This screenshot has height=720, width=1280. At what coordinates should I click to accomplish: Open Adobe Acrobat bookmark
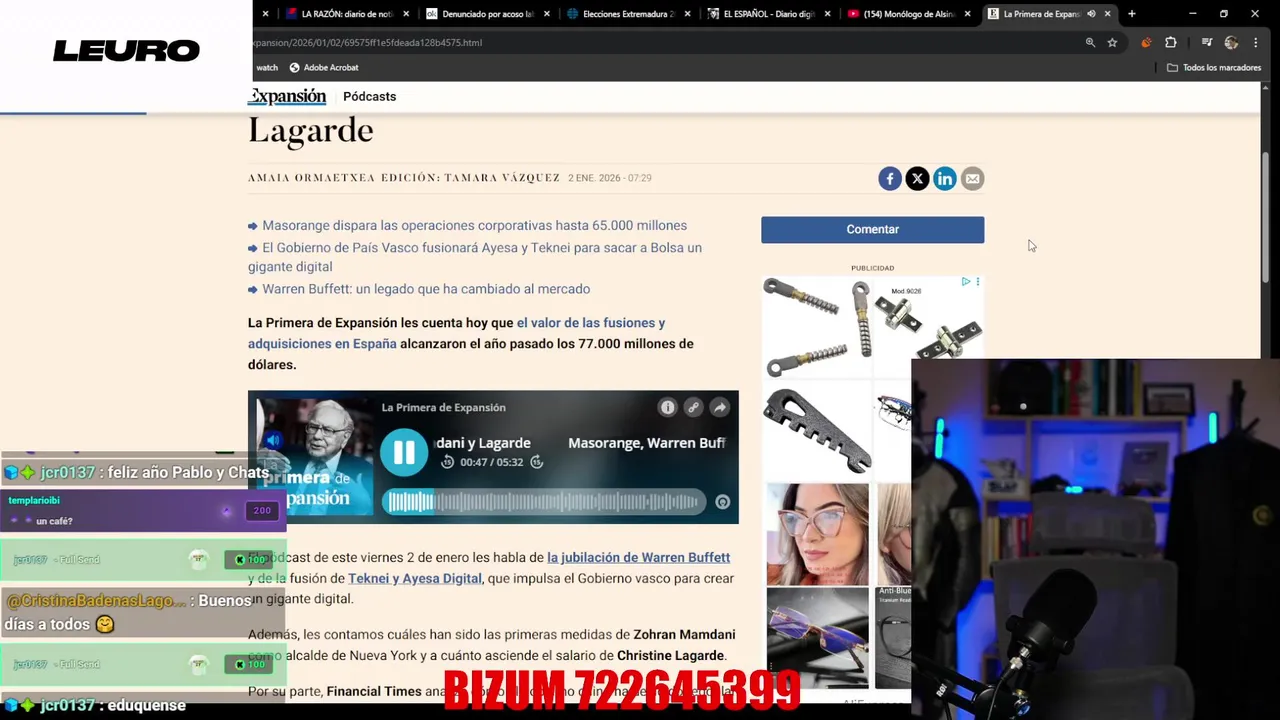tap(324, 68)
